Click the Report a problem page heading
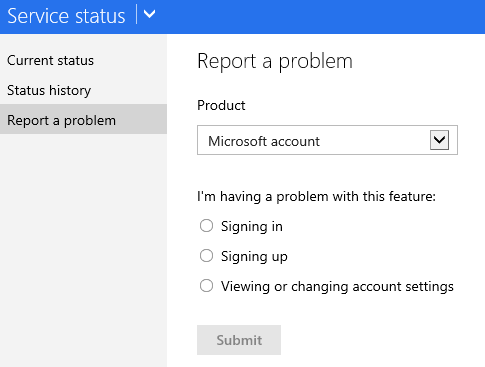Viewport: 485px width, 367px height. point(275,61)
